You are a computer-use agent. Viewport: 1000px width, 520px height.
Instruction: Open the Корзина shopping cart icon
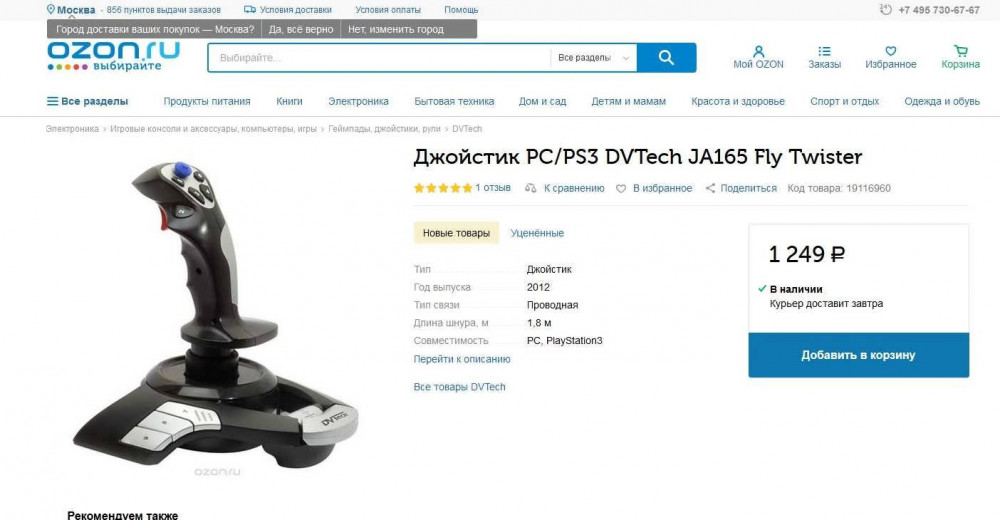click(x=960, y=51)
